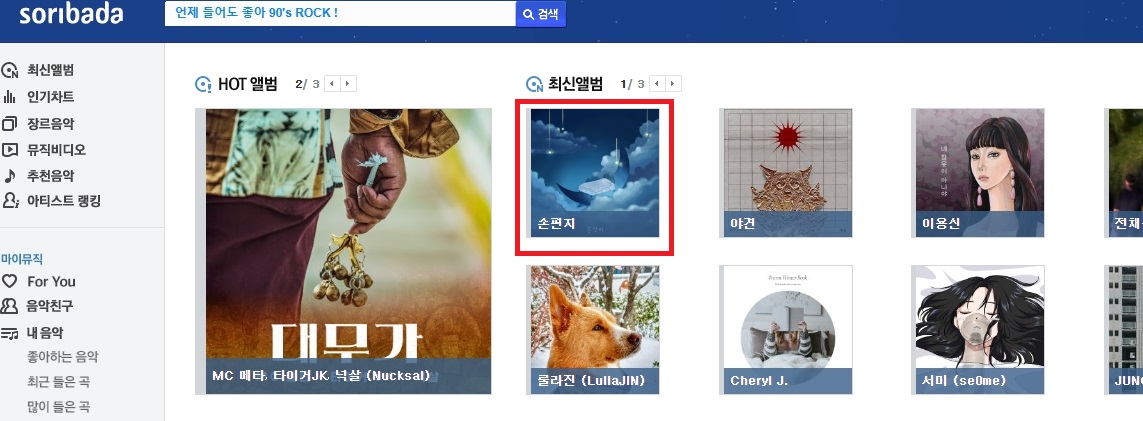Click the 내 음악 playlist icon
Viewport: 1143px width, 421px height.
9,333
